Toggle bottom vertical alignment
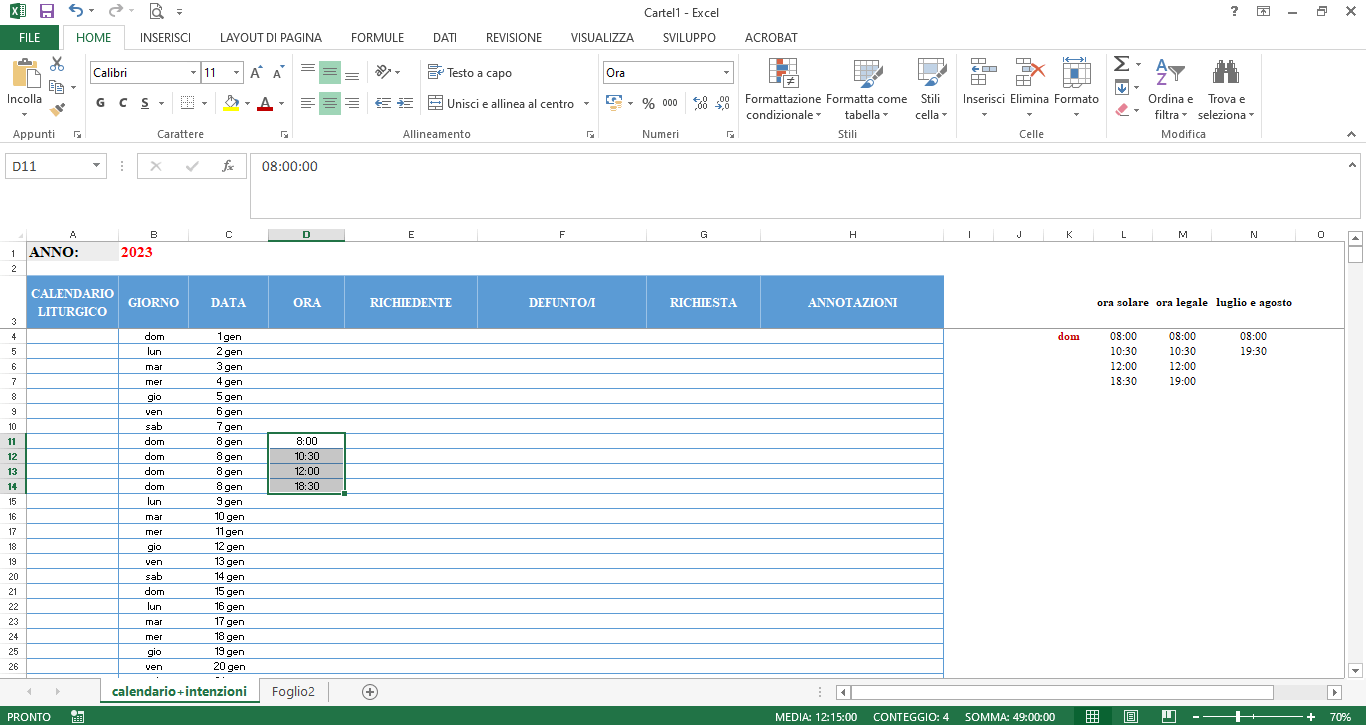 (x=352, y=73)
